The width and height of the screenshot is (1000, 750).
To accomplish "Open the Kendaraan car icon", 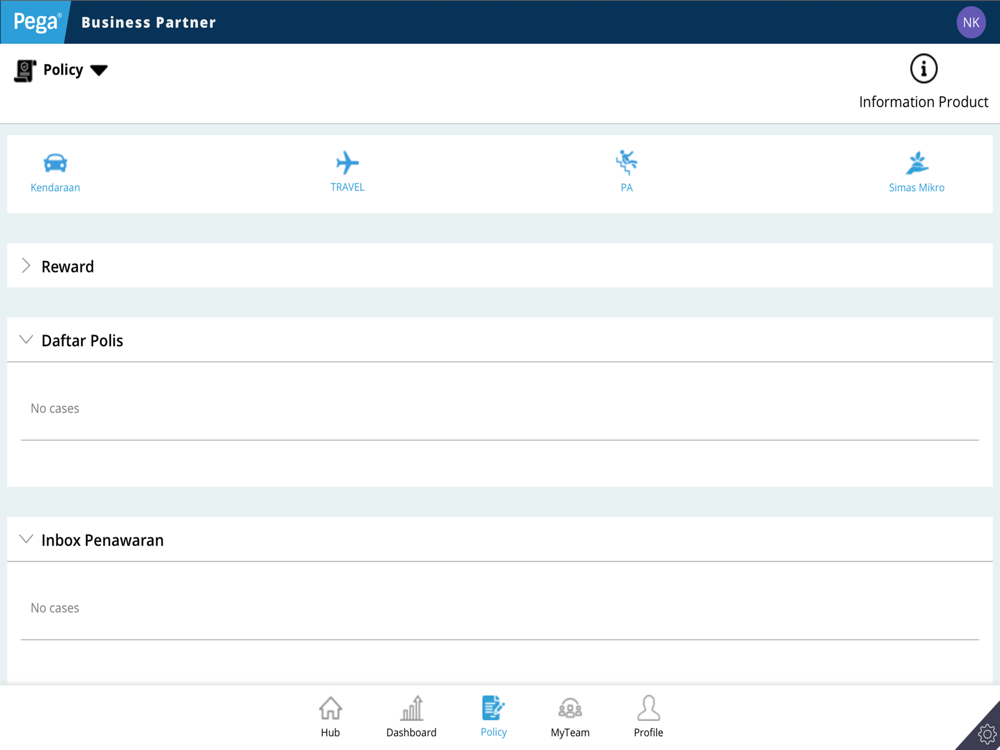I will (x=55, y=163).
